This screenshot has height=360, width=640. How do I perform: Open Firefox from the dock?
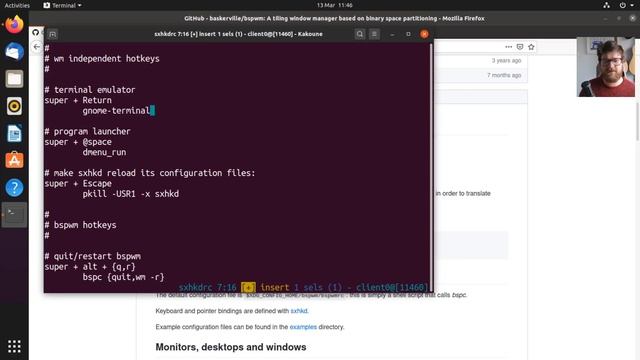click(x=14, y=24)
